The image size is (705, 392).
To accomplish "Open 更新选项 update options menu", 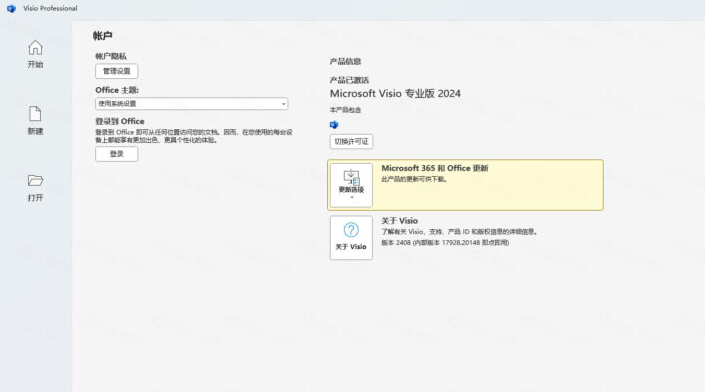I will click(351, 185).
